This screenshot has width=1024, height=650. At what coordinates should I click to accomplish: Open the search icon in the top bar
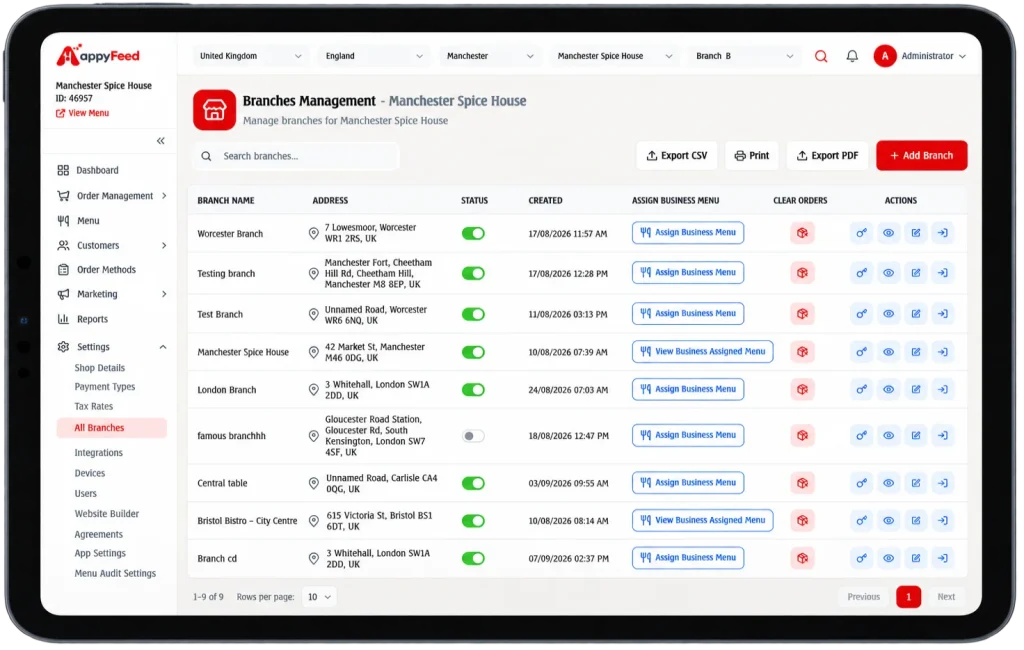[821, 56]
